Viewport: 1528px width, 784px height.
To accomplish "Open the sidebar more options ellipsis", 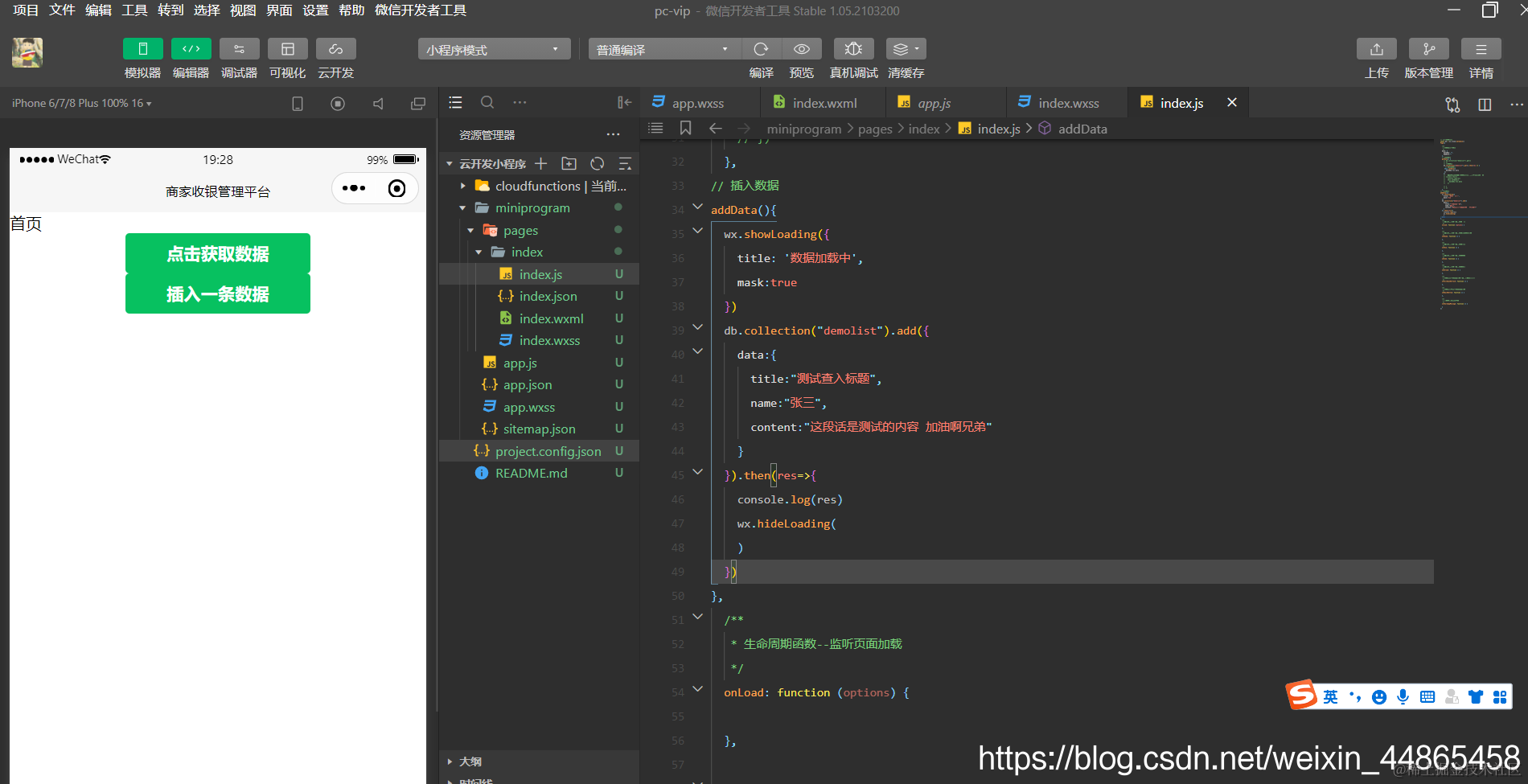I will [520, 102].
